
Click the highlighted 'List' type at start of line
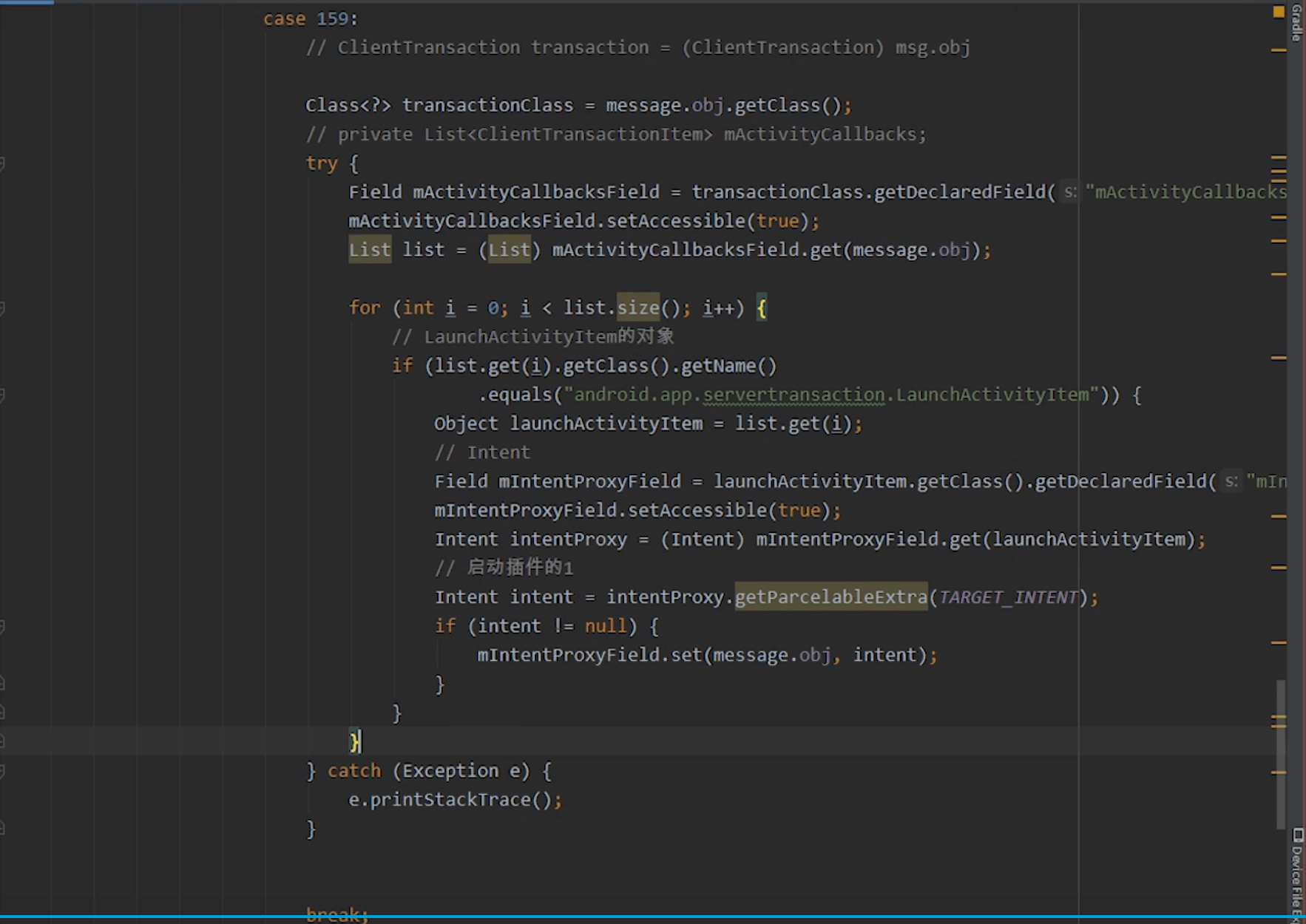[x=370, y=250]
